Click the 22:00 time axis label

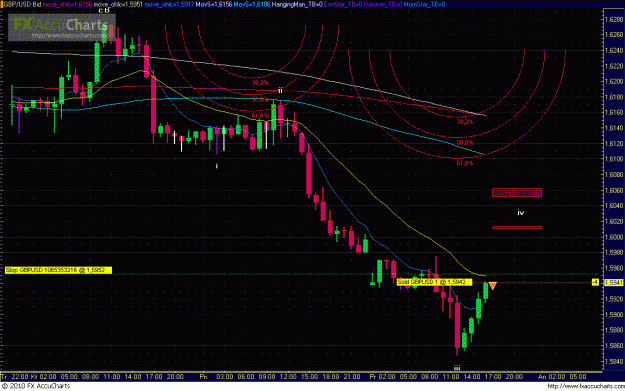(20, 377)
